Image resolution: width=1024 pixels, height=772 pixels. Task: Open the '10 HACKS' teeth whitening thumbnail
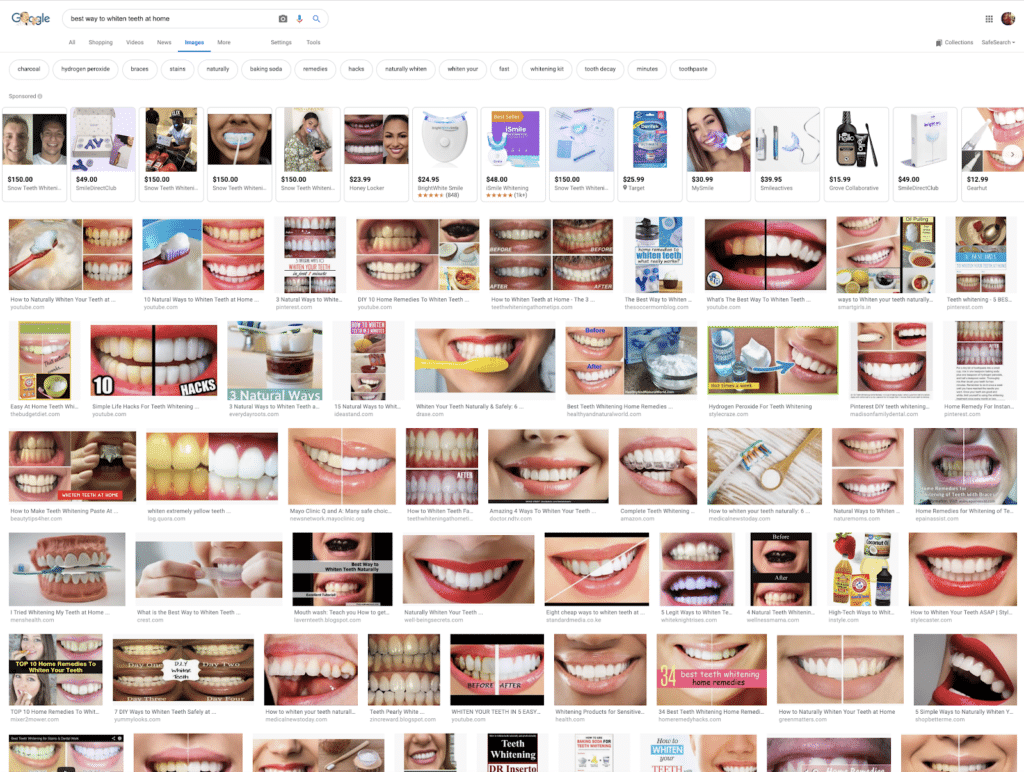[153, 360]
